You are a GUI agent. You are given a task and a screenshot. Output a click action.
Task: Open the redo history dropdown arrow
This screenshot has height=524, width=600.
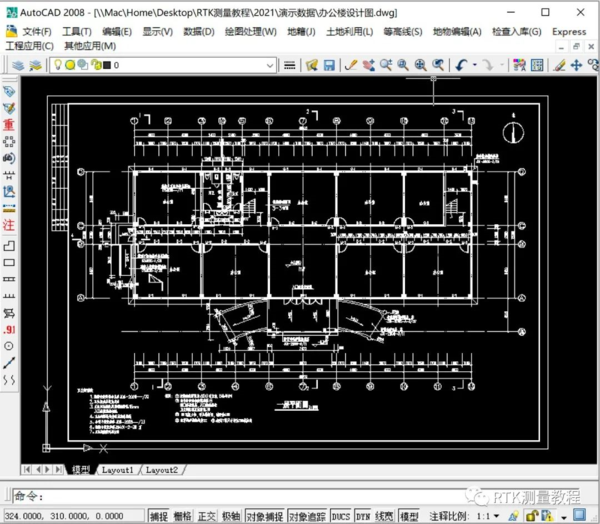pos(502,65)
